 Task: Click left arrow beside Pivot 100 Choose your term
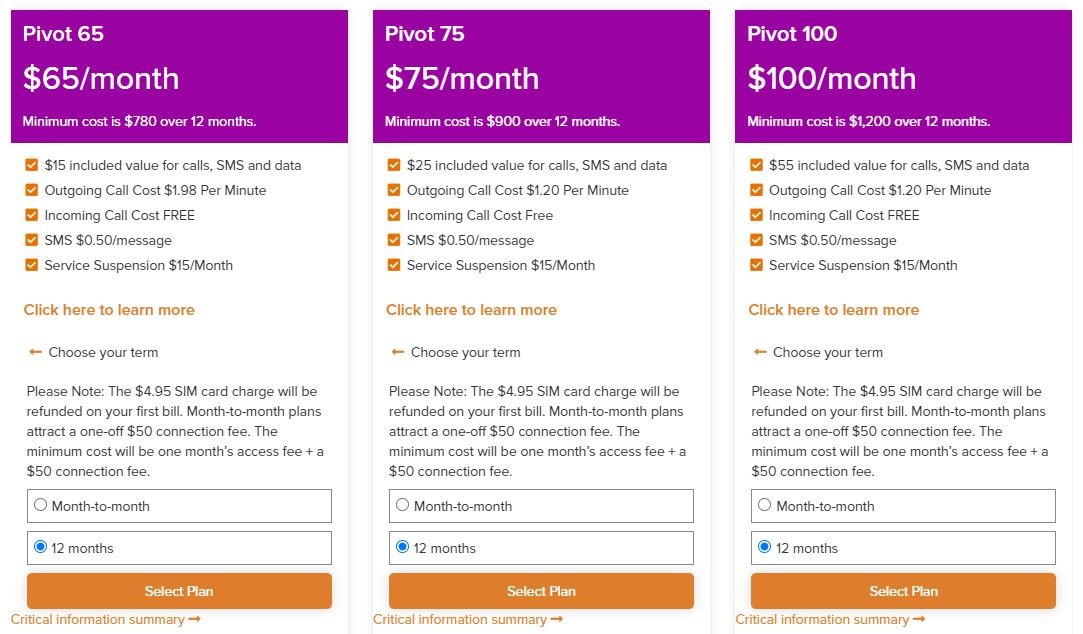tap(760, 352)
